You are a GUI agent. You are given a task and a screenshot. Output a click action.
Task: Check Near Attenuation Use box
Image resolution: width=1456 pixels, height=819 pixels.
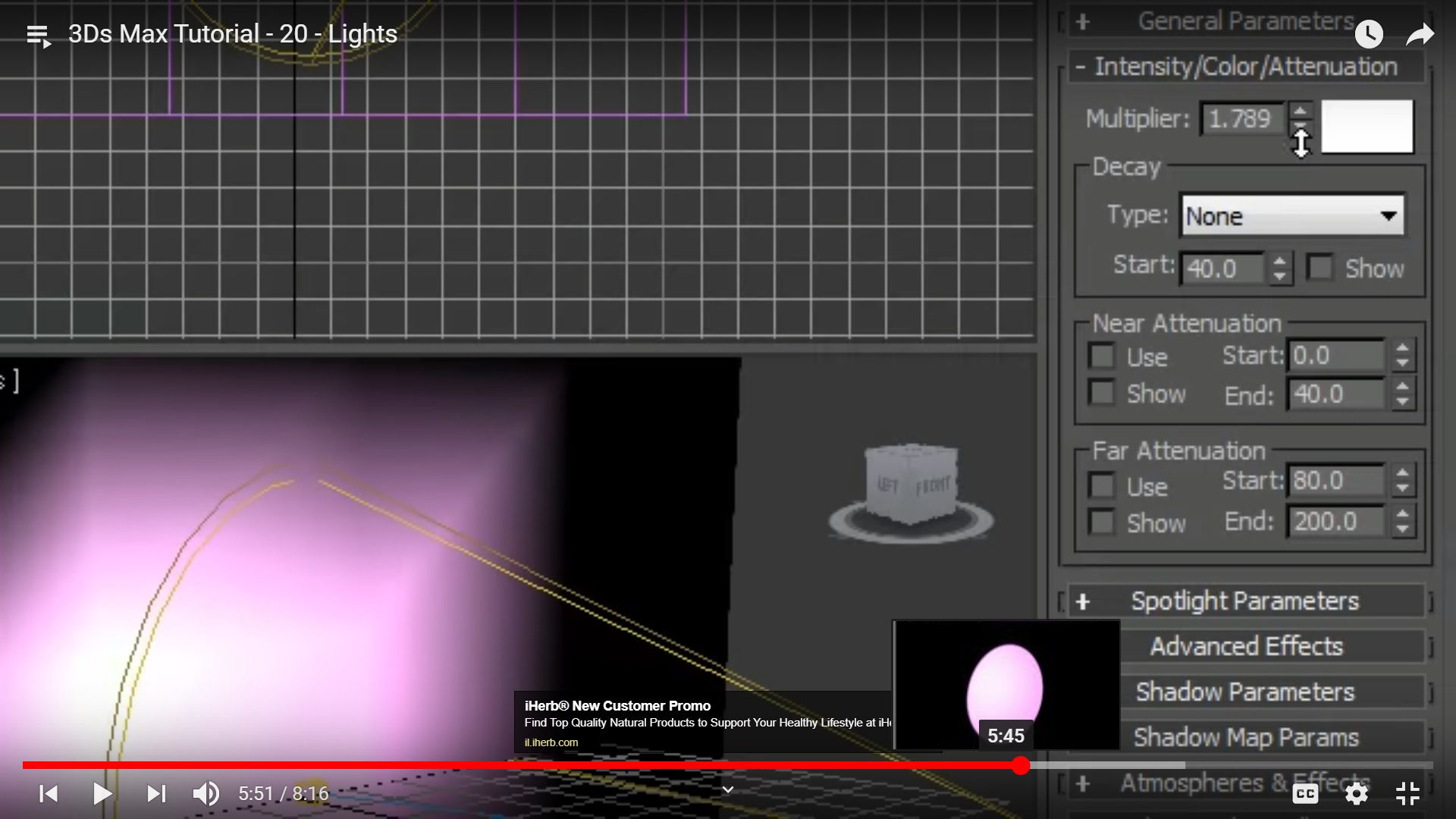(1102, 356)
